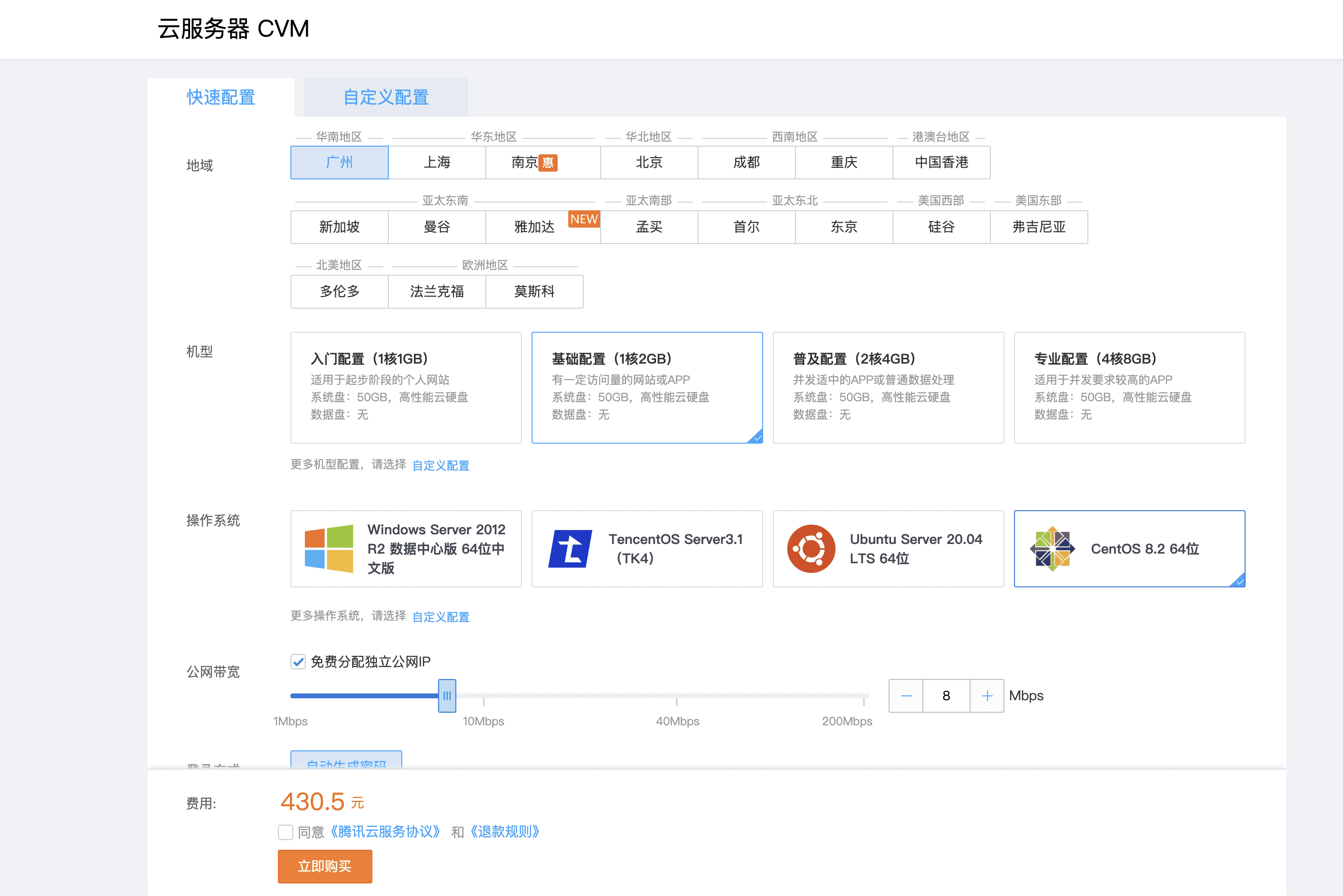1343x896 pixels.
Task: Select 中国香港 region
Action: [x=941, y=163]
